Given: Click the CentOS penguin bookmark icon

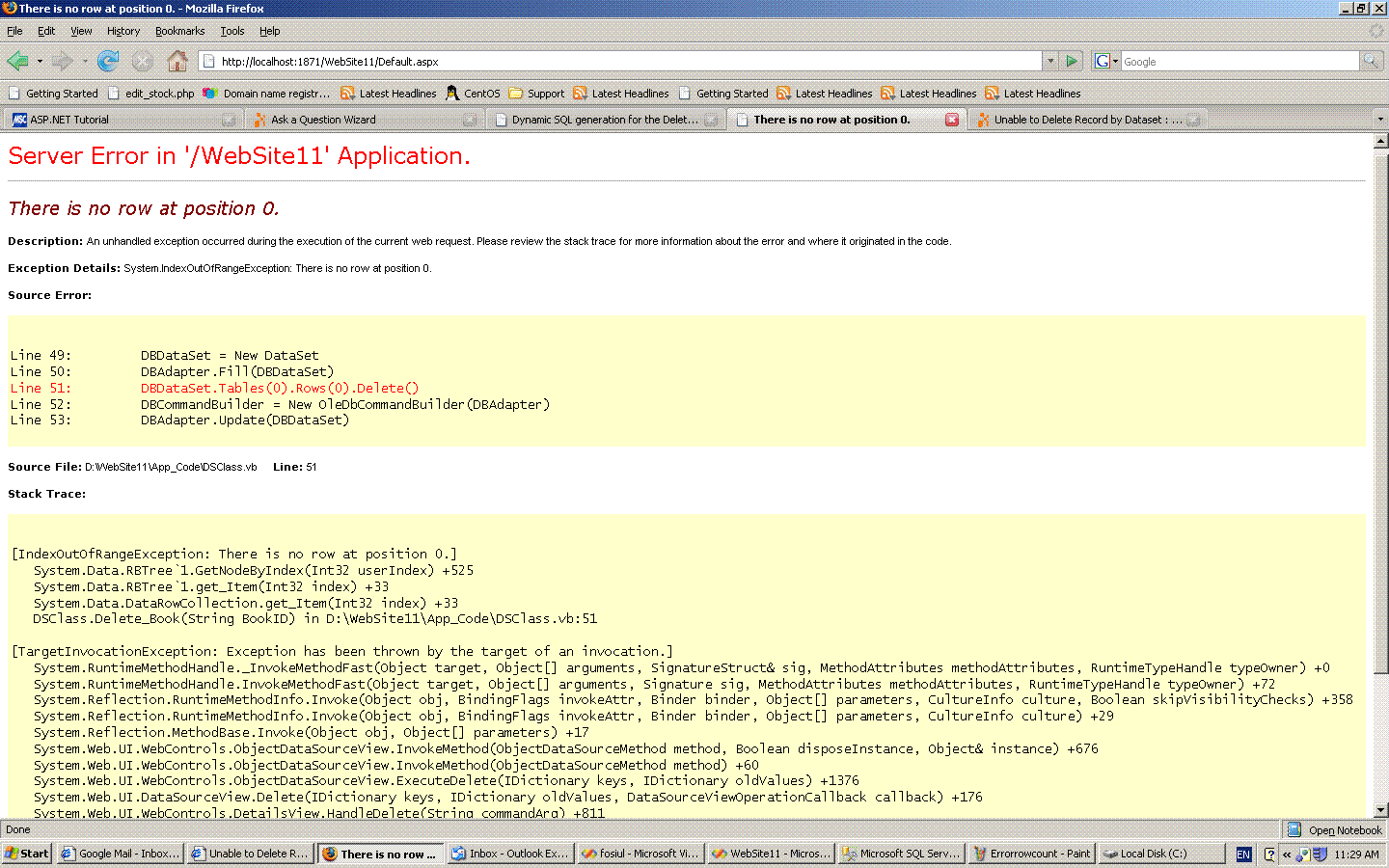Looking at the screenshot, I should point(451,94).
